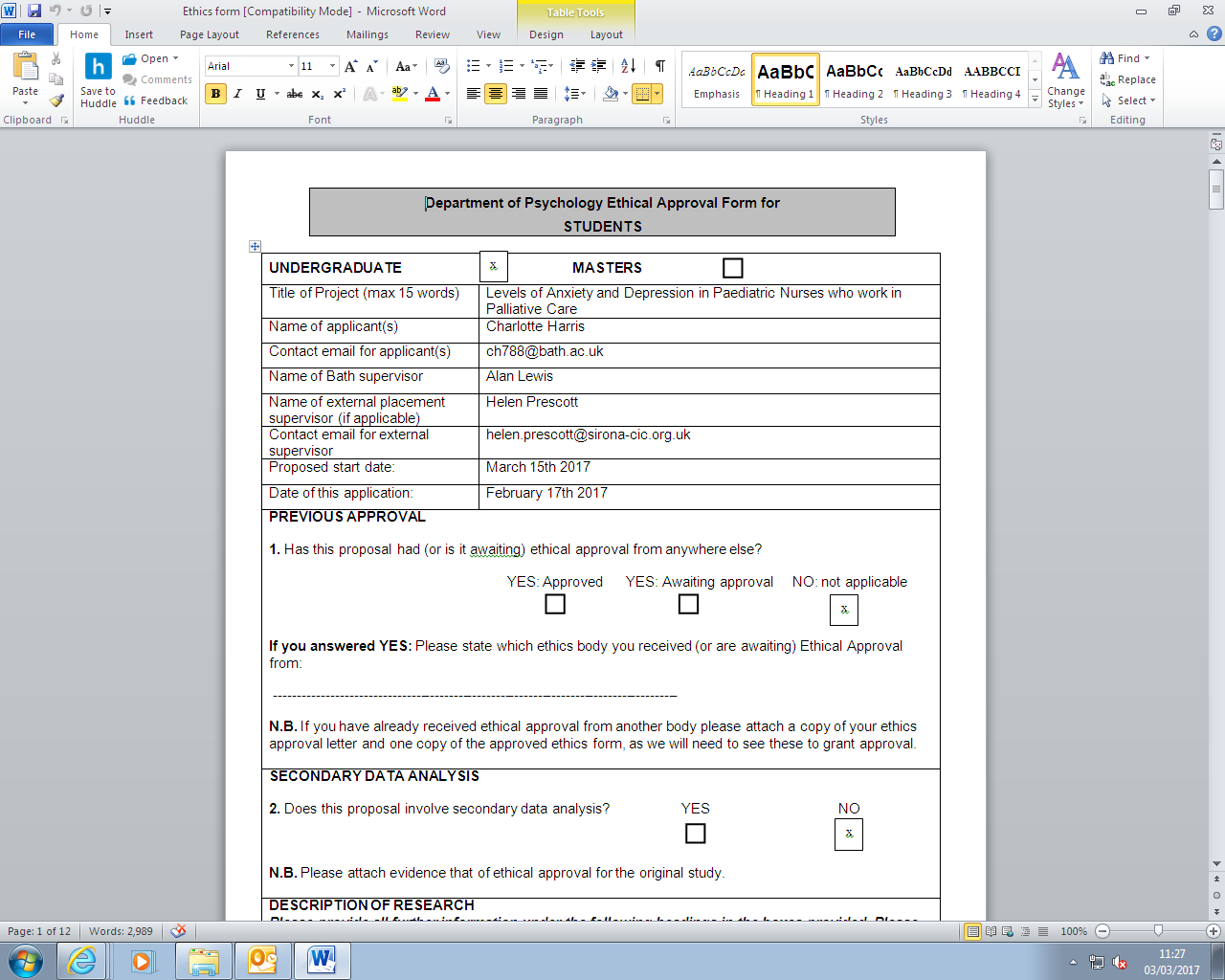Click the table move handle
The image size is (1225, 980).
pyautogui.click(x=255, y=247)
